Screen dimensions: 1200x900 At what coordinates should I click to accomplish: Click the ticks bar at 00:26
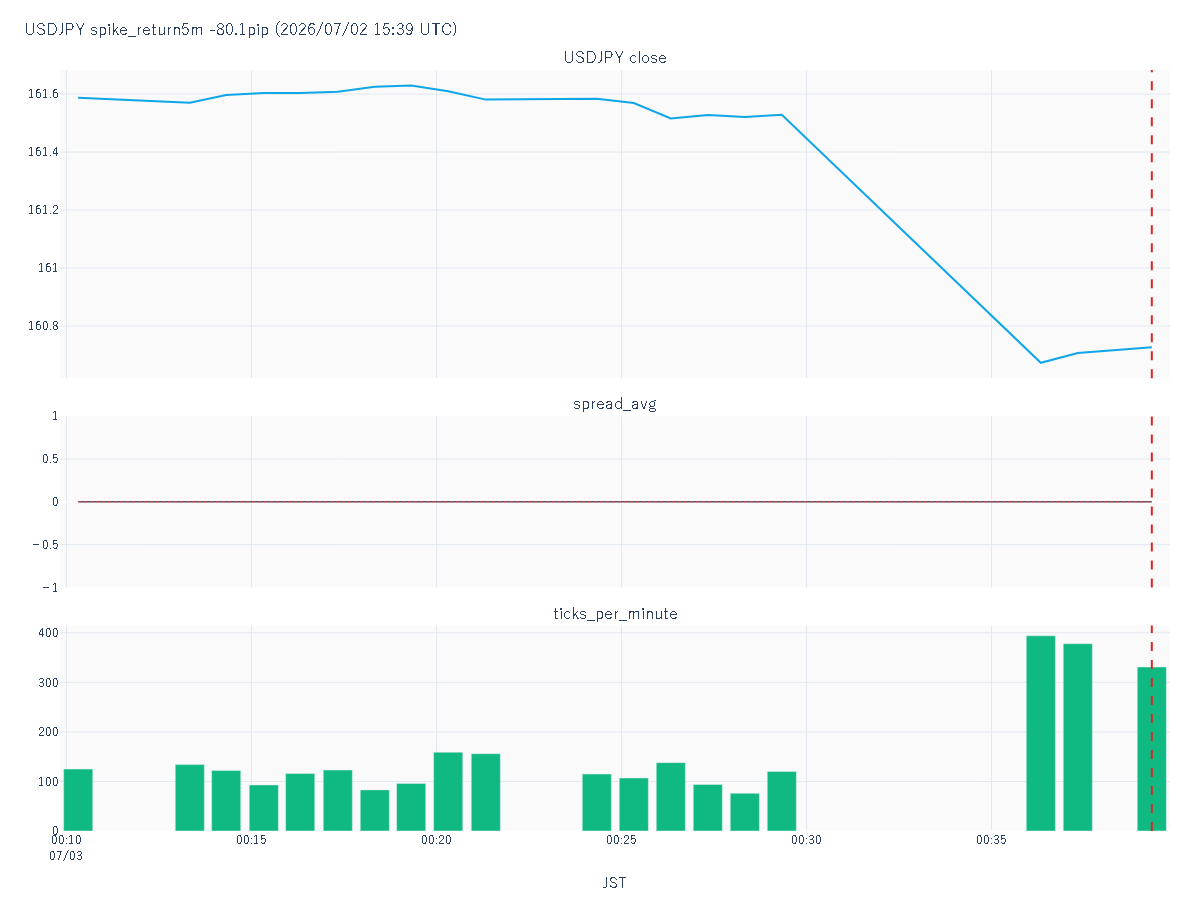[x=671, y=796]
